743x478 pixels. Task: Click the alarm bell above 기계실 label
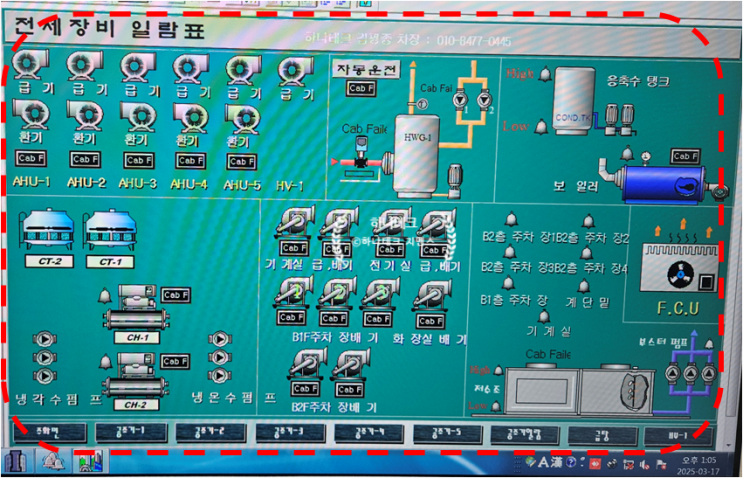tap(544, 316)
